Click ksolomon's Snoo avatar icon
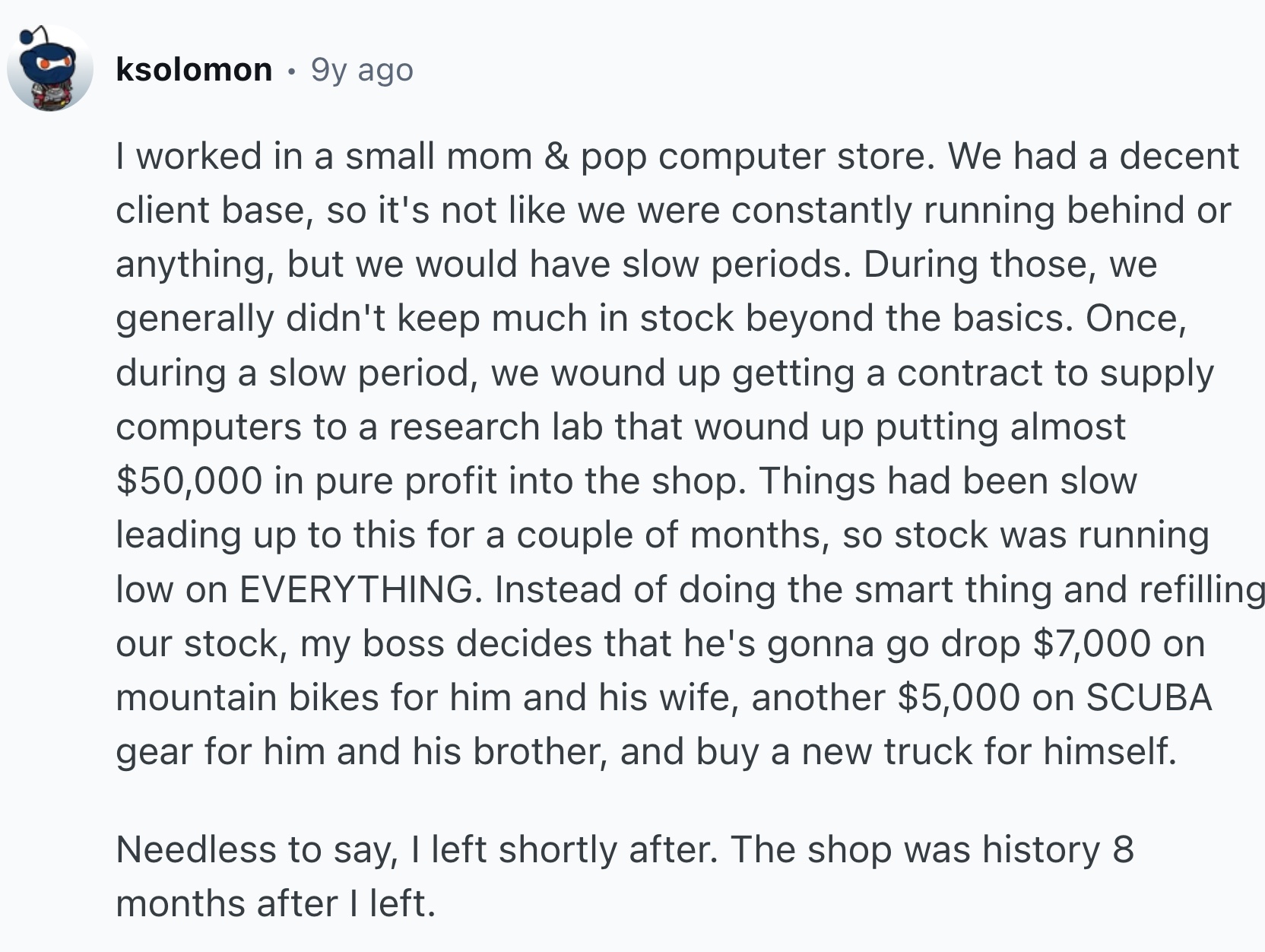 click(49, 68)
